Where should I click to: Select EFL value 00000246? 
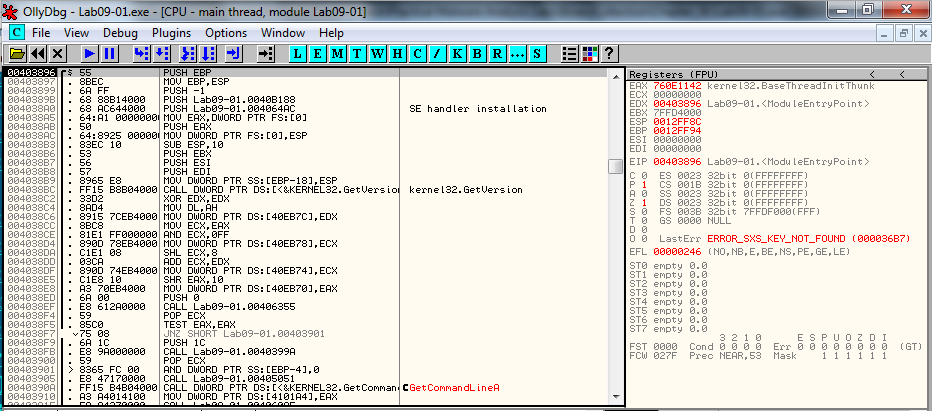coord(678,252)
